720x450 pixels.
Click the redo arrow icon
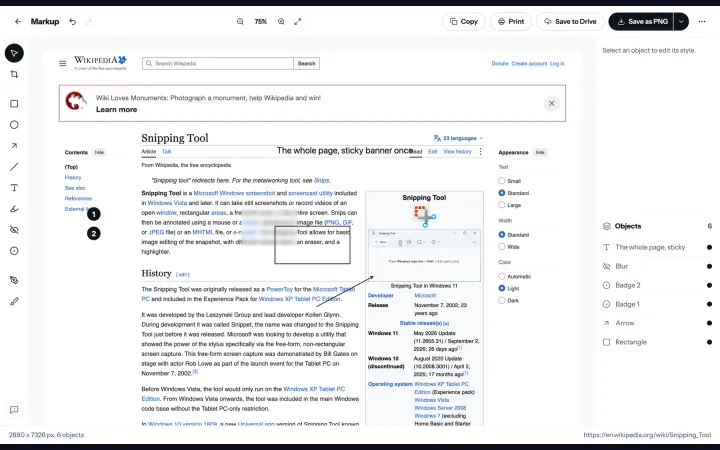pyautogui.click(x=89, y=22)
